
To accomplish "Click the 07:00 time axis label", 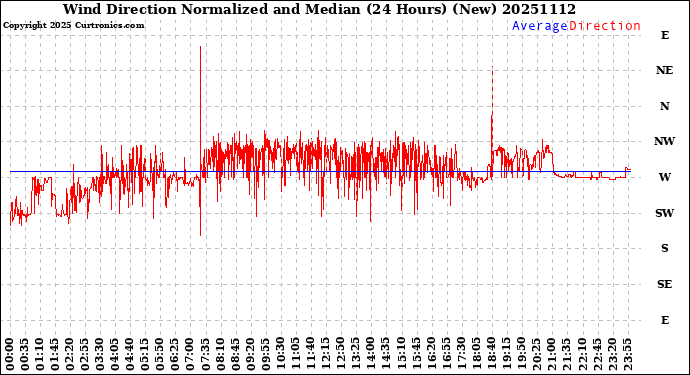I will tap(191, 354).
